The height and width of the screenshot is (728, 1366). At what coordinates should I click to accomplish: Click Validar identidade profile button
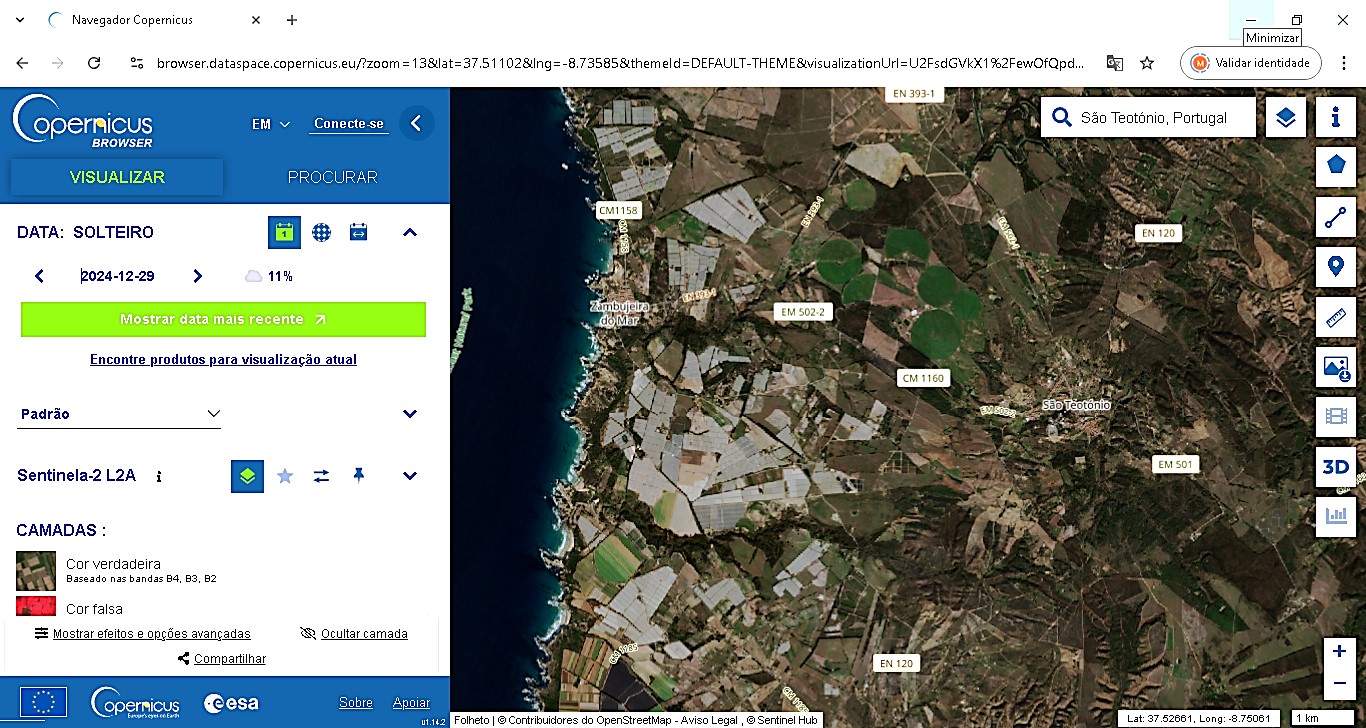tap(1251, 63)
